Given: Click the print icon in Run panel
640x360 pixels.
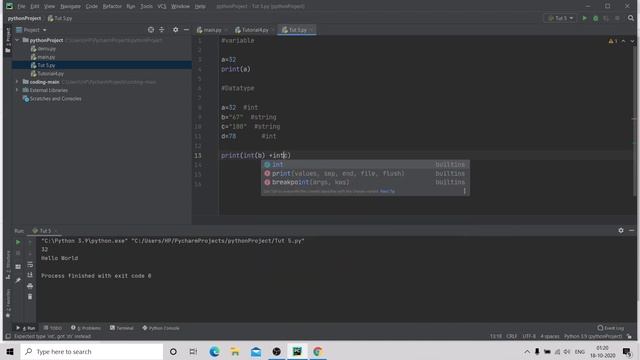Looking at the screenshot, I should (x=30, y=286).
